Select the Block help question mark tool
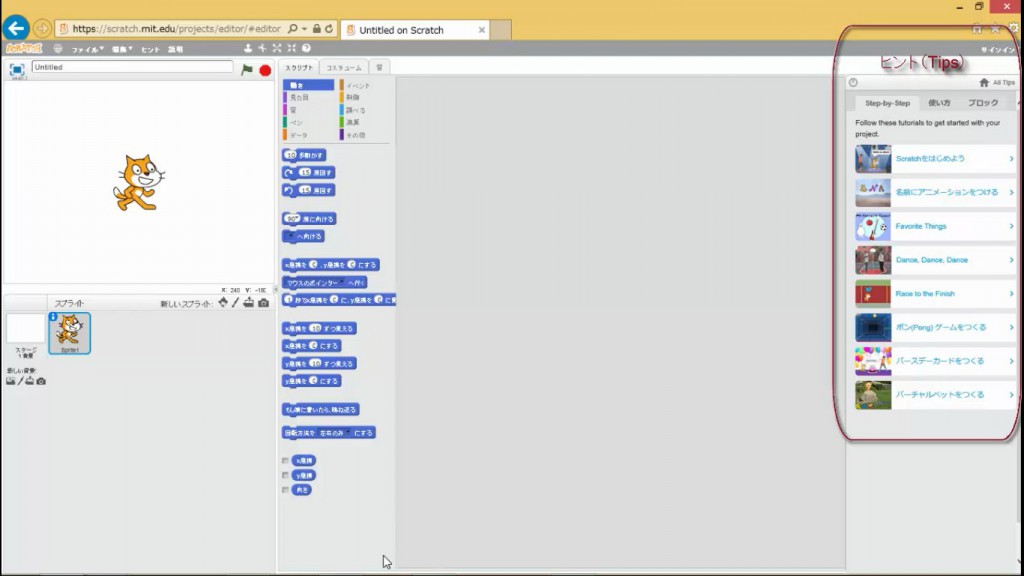 pyautogui.click(x=306, y=48)
